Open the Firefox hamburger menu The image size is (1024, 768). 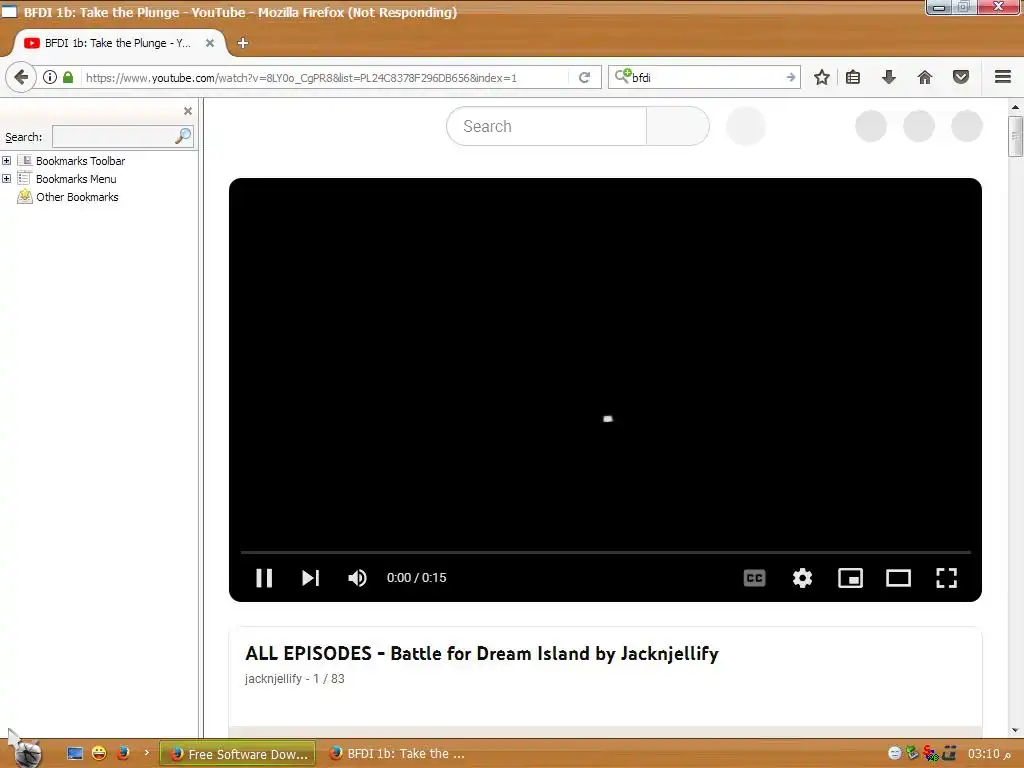coord(1003,77)
